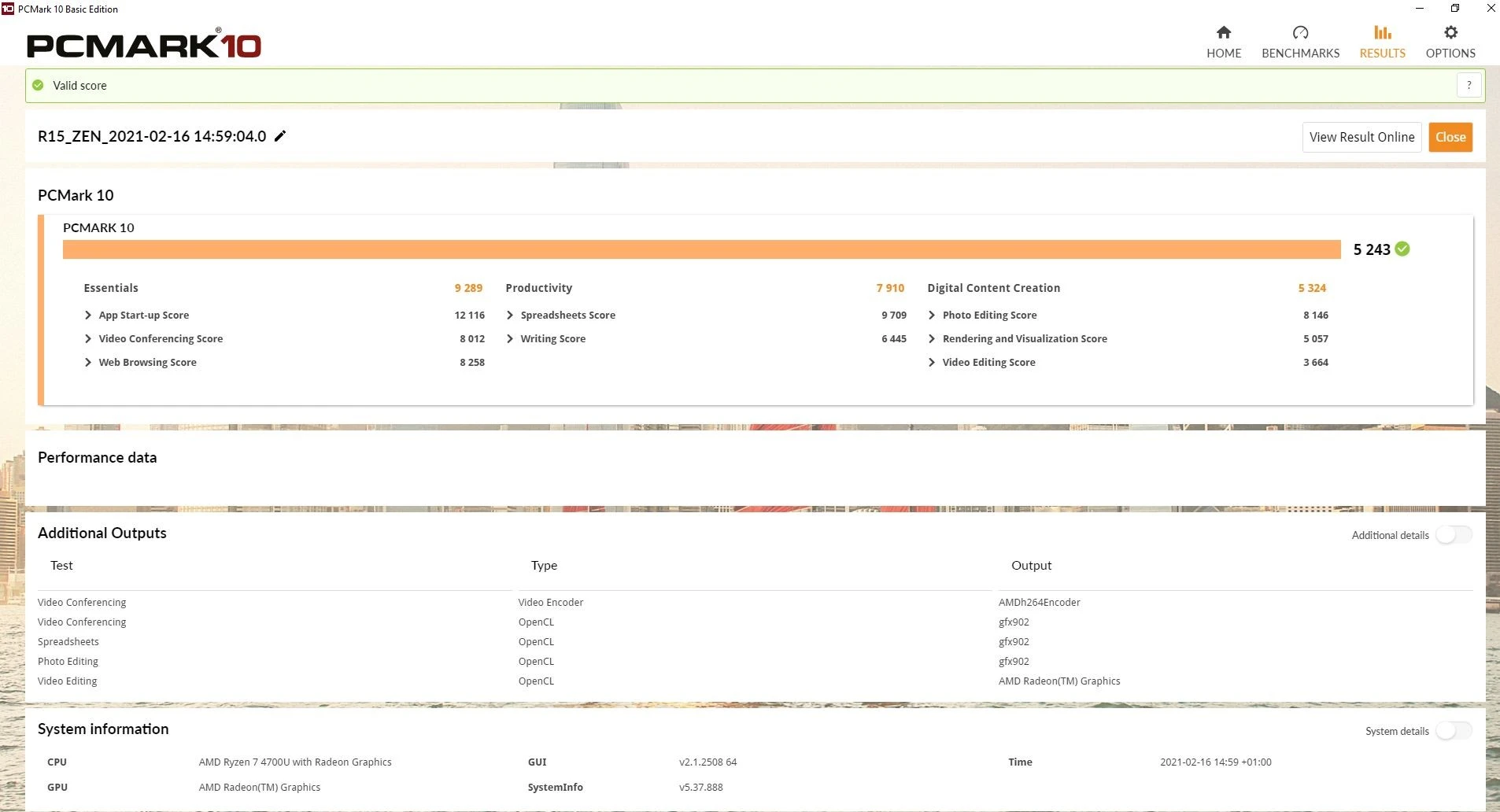Viewport: 1500px width, 812px height.
Task: Turn on the System details toggle
Action: [x=1453, y=731]
